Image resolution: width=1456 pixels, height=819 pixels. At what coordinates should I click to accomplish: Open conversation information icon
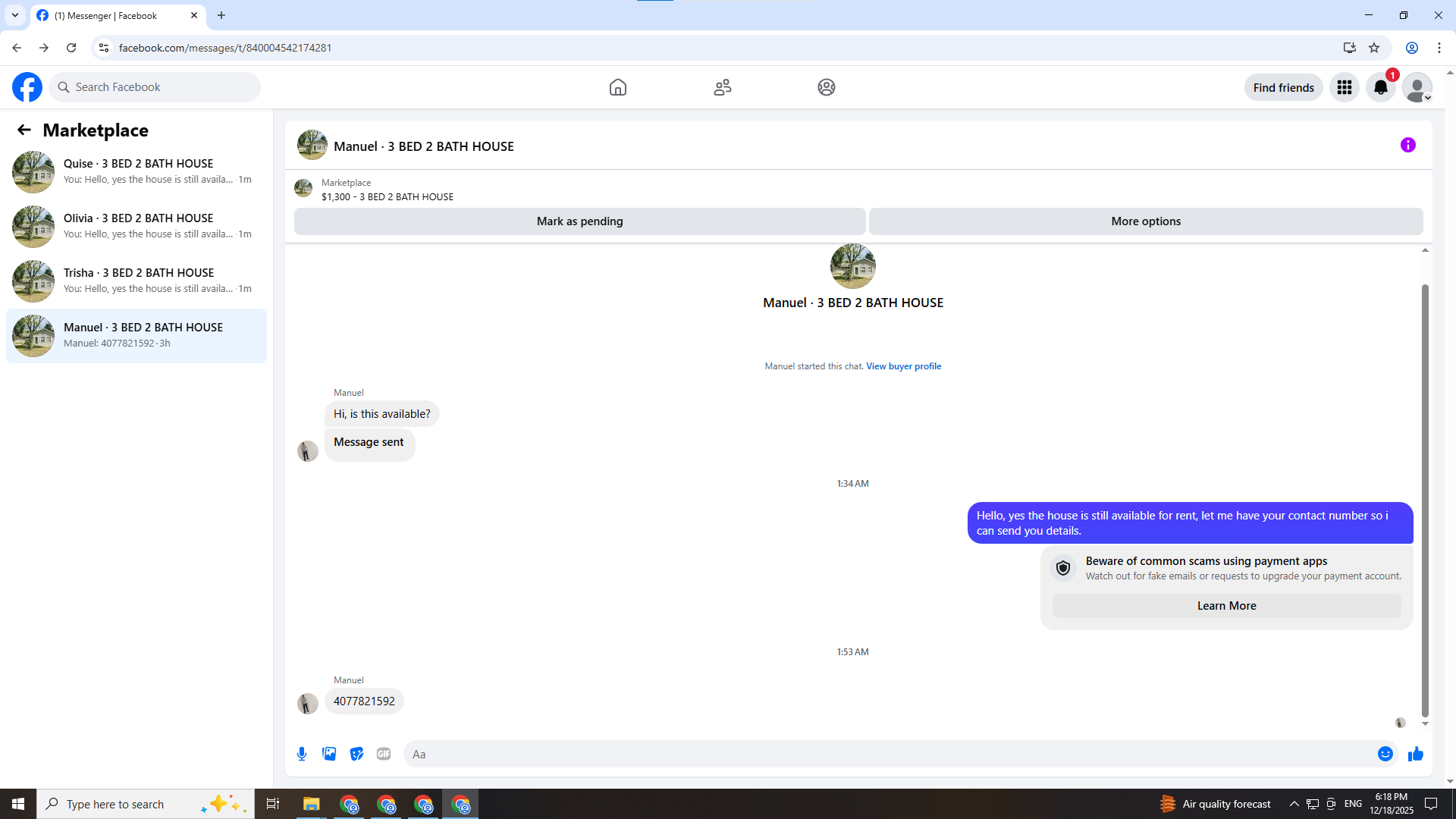tap(1408, 145)
